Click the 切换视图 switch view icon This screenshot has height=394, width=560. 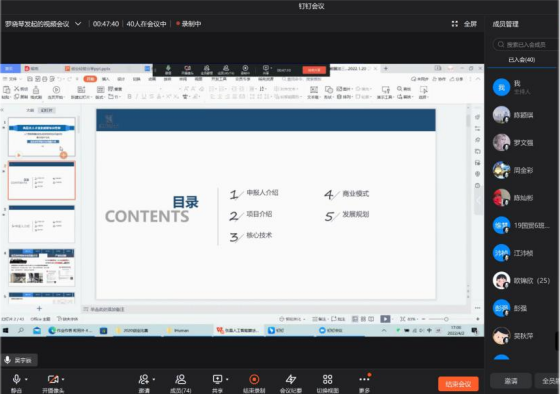coord(328,379)
